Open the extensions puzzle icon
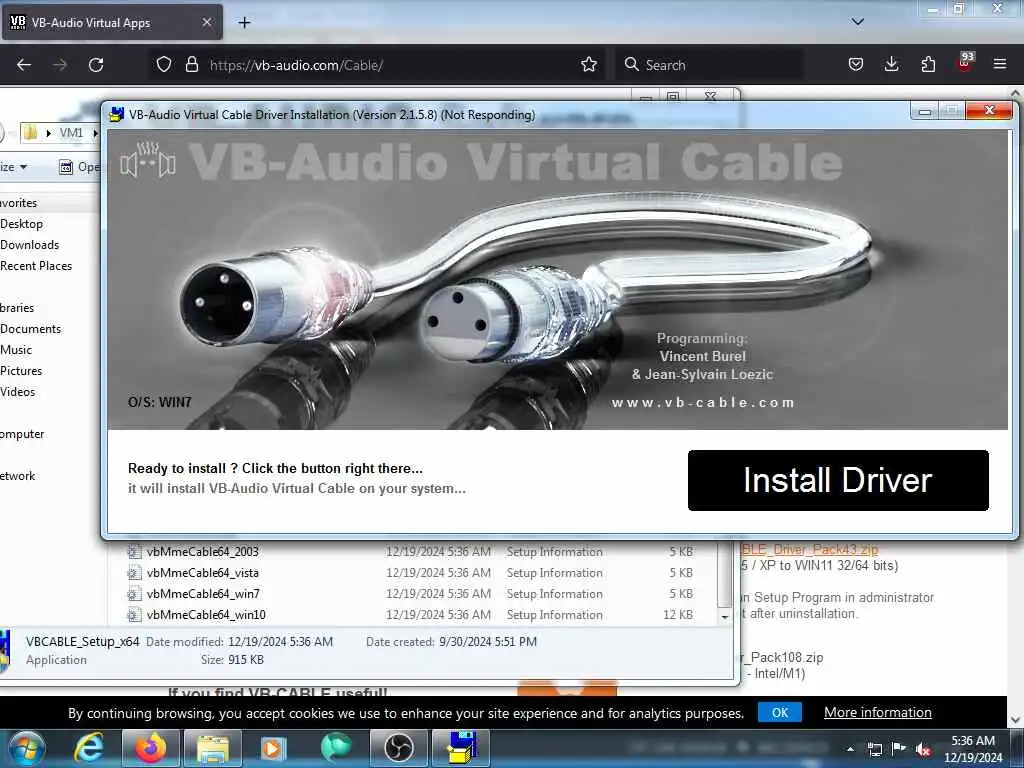The image size is (1024, 768). tap(928, 65)
